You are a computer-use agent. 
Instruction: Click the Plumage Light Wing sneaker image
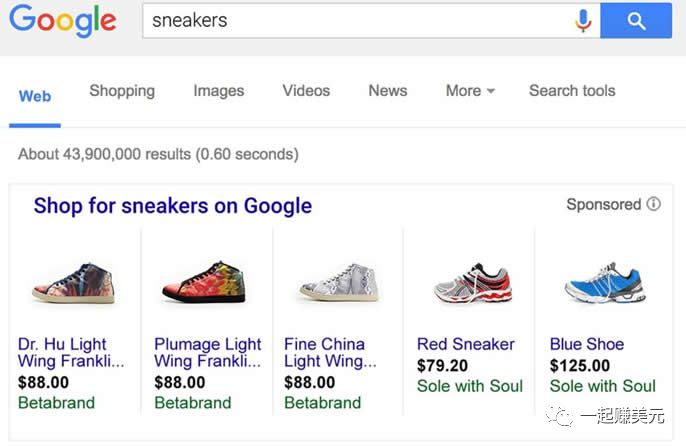(x=203, y=282)
